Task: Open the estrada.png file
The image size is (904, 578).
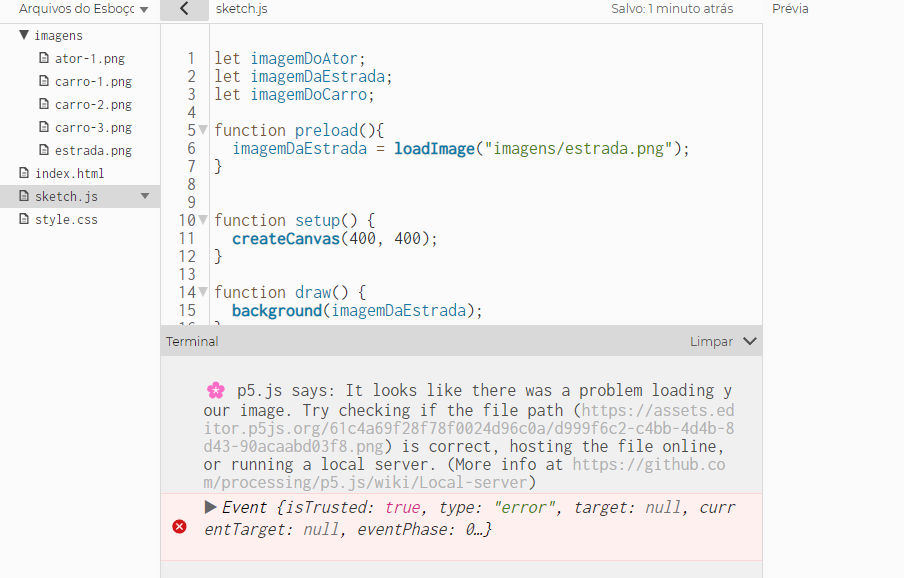Action: 93,151
